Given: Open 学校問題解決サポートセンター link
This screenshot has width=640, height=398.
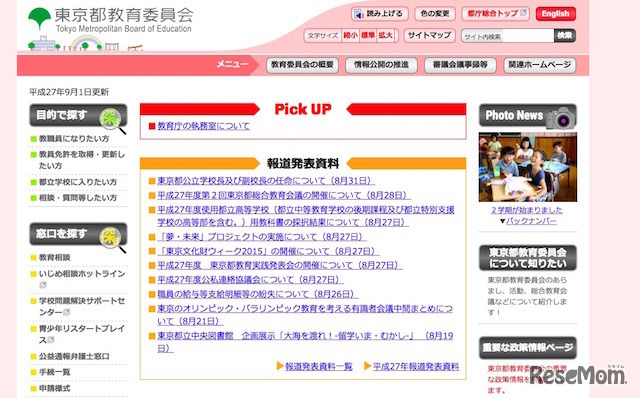Looking at the screenshot, I should coord(82,306).
